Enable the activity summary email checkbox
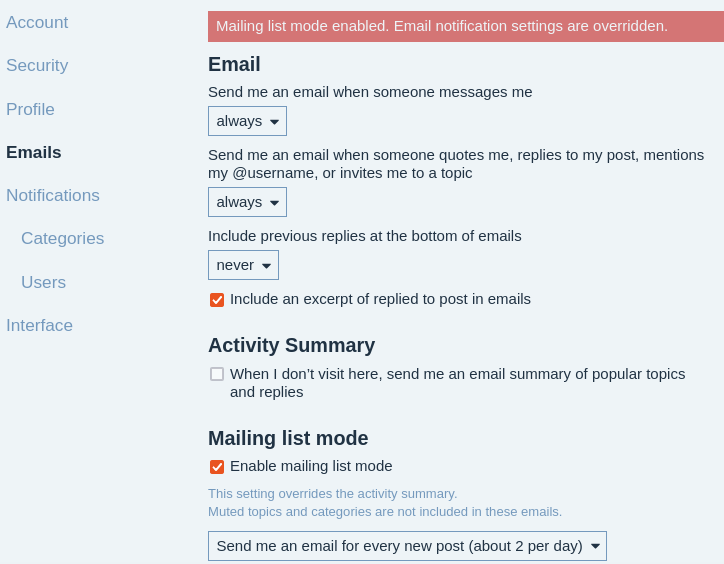724x564 pixels. 217,374
